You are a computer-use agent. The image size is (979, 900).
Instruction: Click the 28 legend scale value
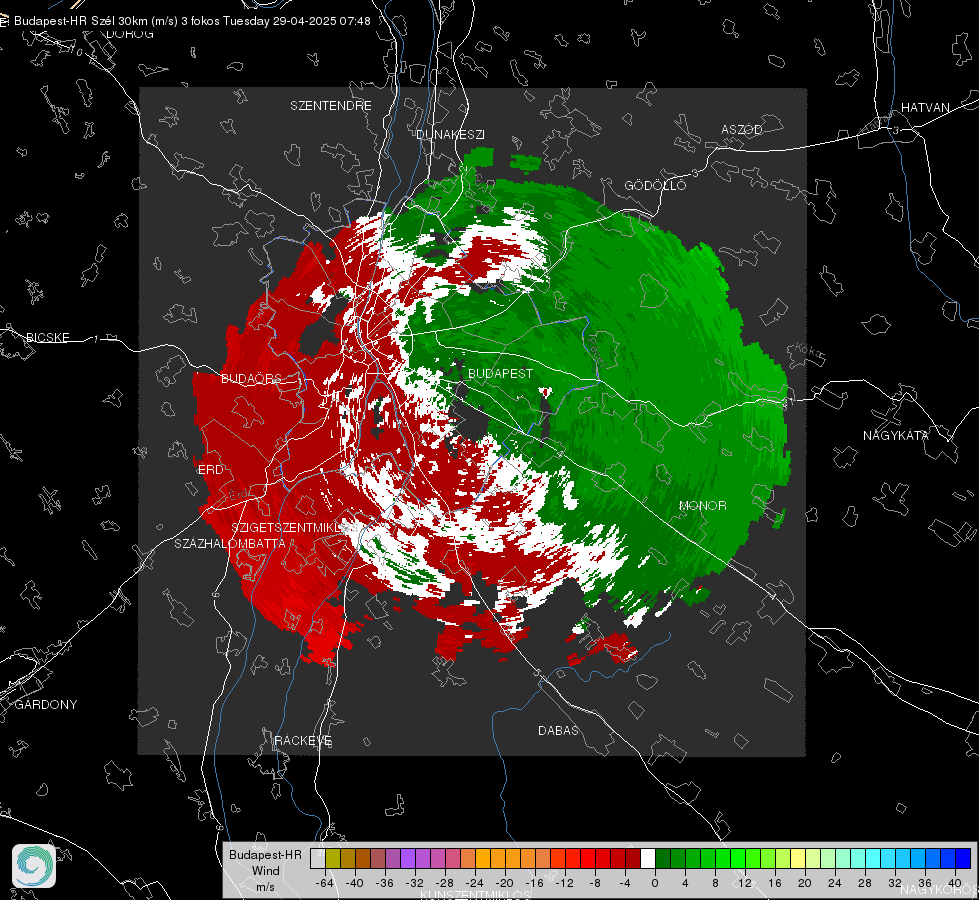[x=865, y=883]
